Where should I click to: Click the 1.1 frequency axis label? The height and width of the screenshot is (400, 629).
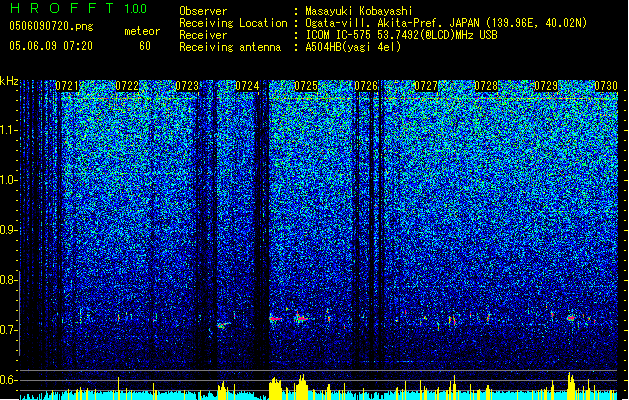9,130
